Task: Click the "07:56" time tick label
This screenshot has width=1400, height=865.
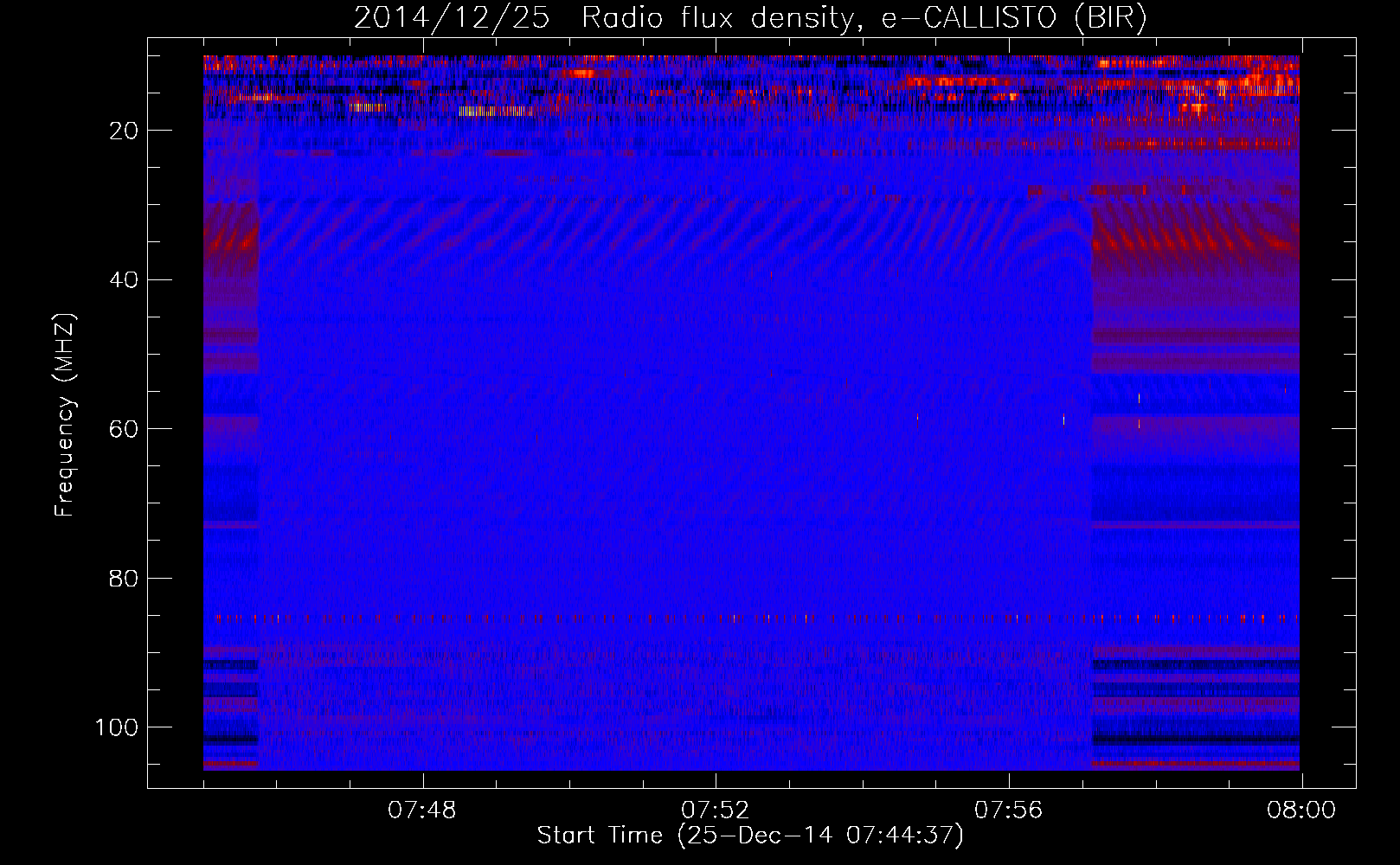Action: point(1008,811)
